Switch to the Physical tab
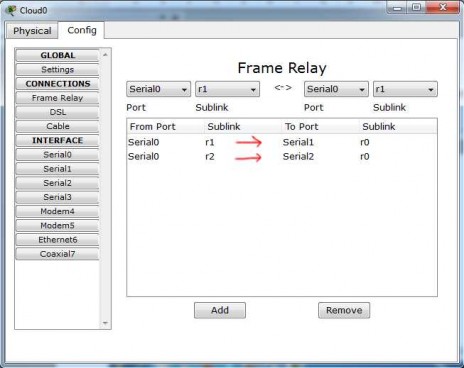464x368 pixels. (x=32, y=31)
